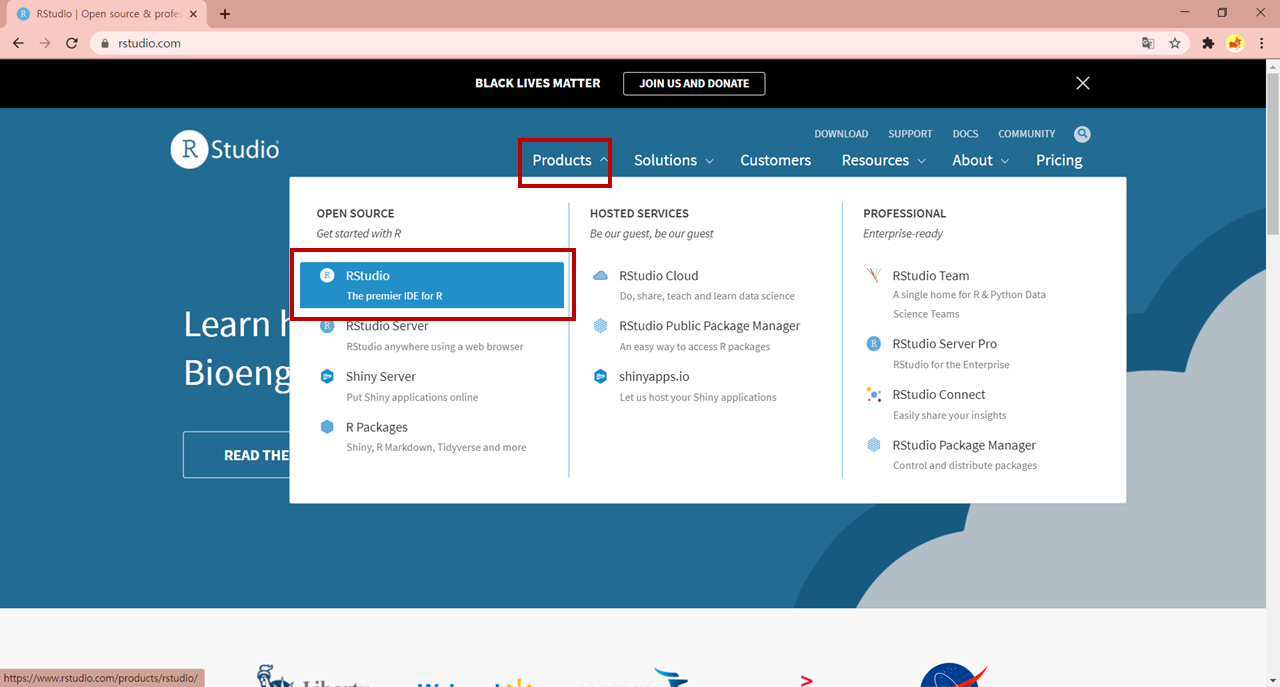
Task: Click the browser forward arrow
Action: (x=45, y=43)
